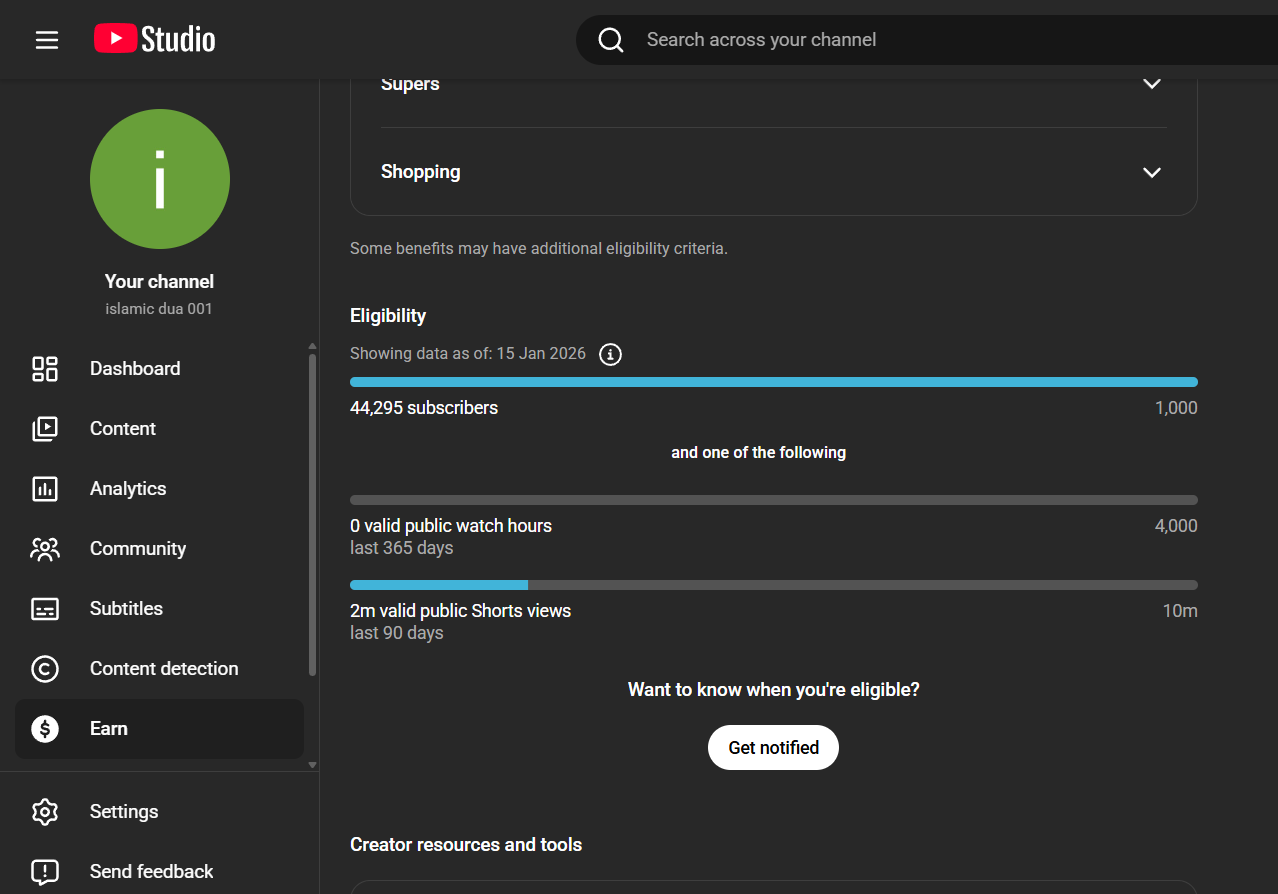This screenshot has height=894, width=1278.
Task: Expand the Supers section chevron
Action: [1152, 84]
